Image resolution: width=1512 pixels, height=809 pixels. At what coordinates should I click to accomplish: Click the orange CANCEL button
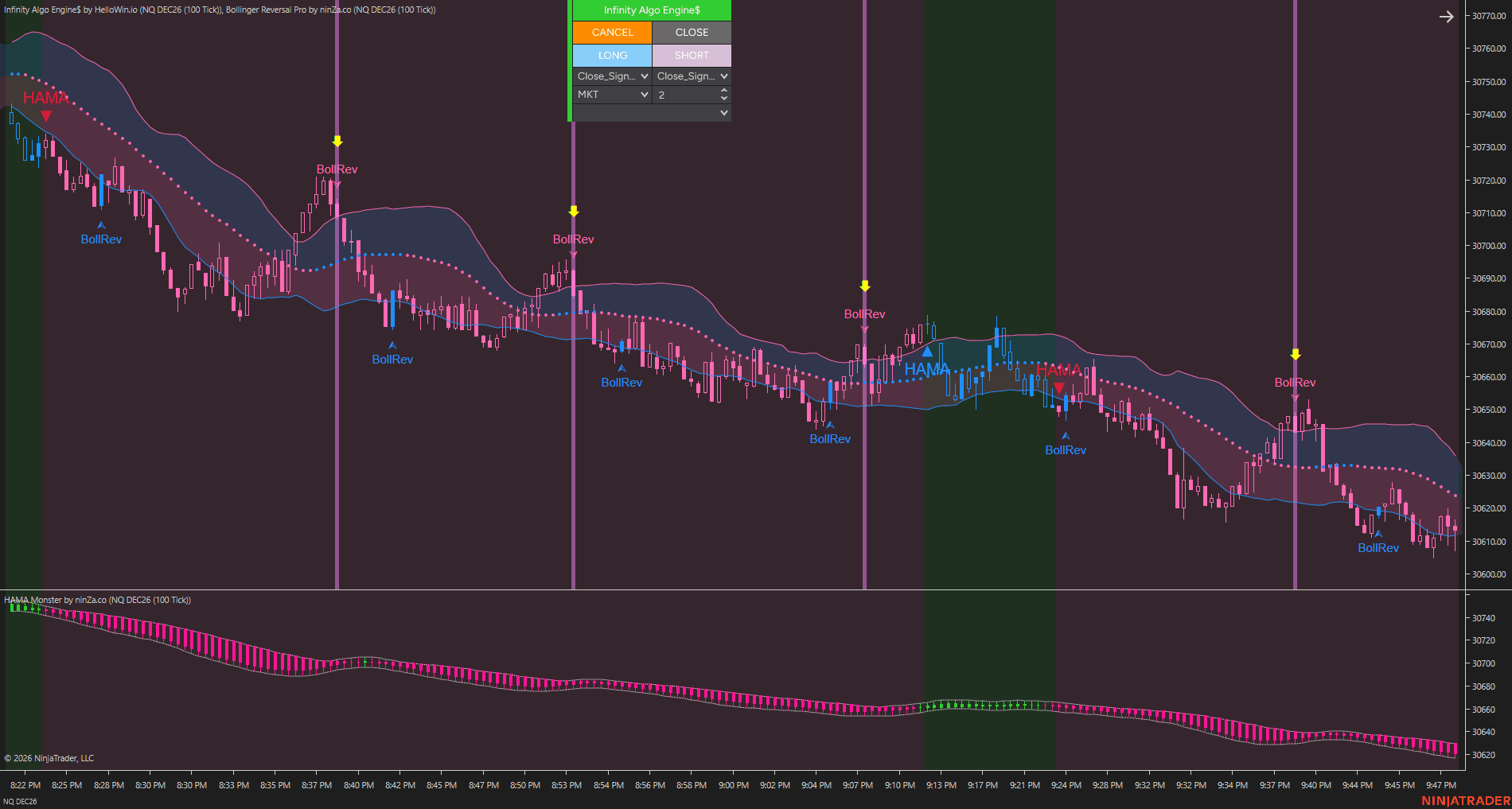click(612, 33)
